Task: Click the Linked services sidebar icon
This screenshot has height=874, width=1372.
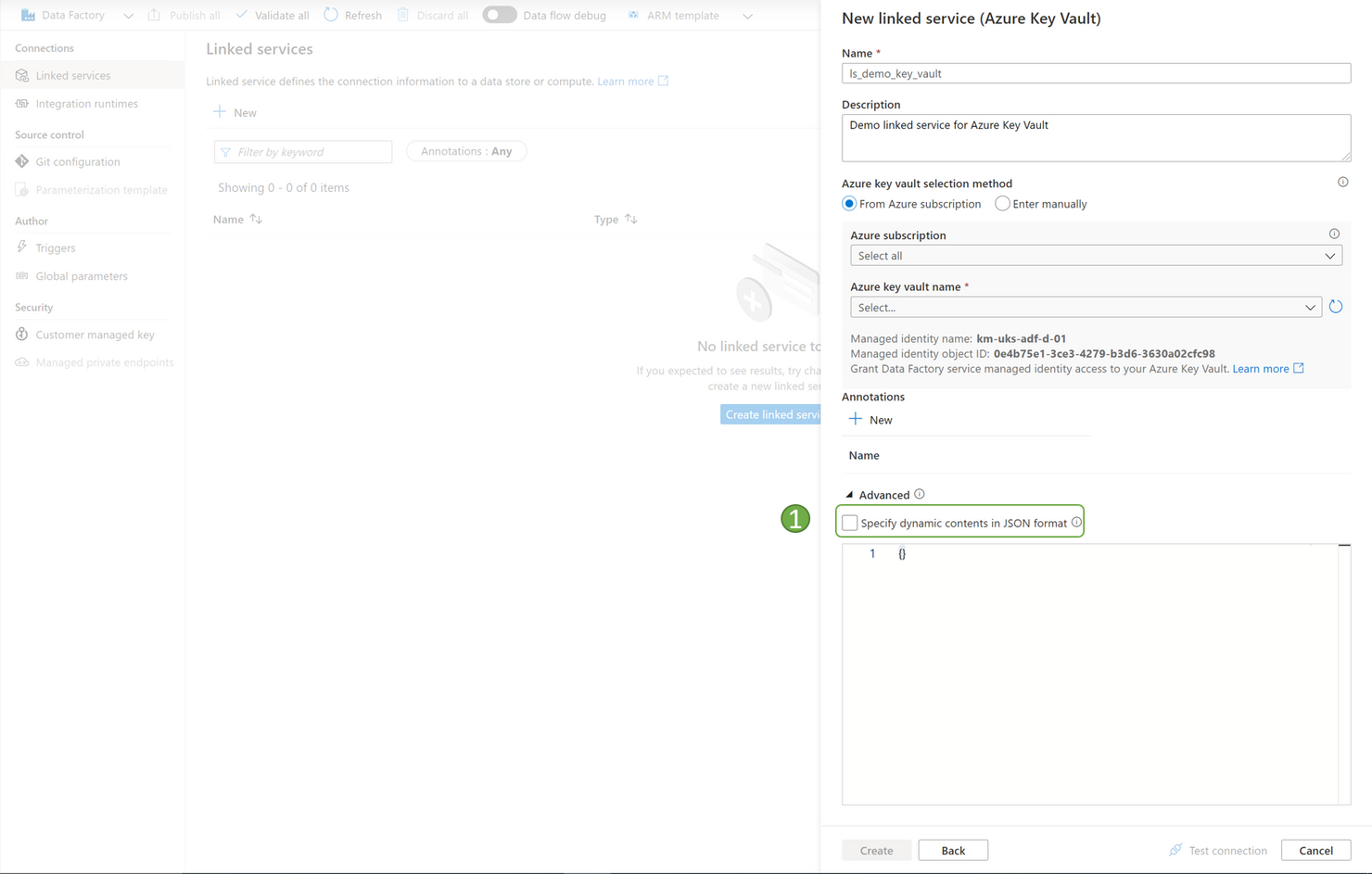Action: [x=22, y=75]
